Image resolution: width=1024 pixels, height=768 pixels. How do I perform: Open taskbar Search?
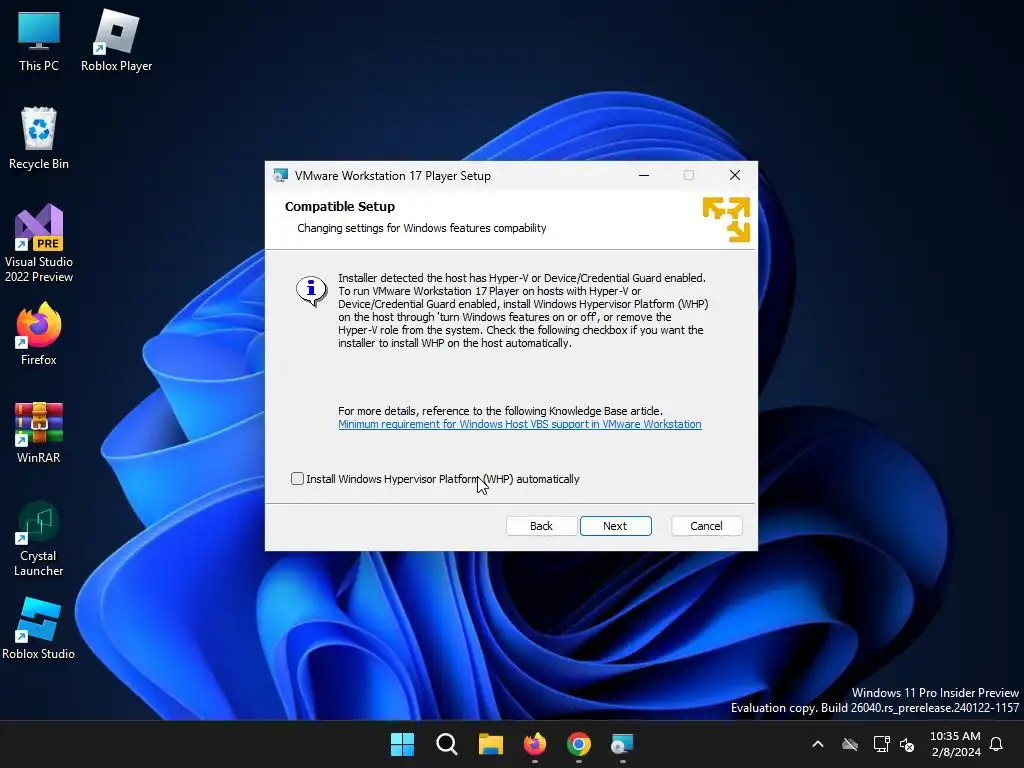[x=447, y=744]
